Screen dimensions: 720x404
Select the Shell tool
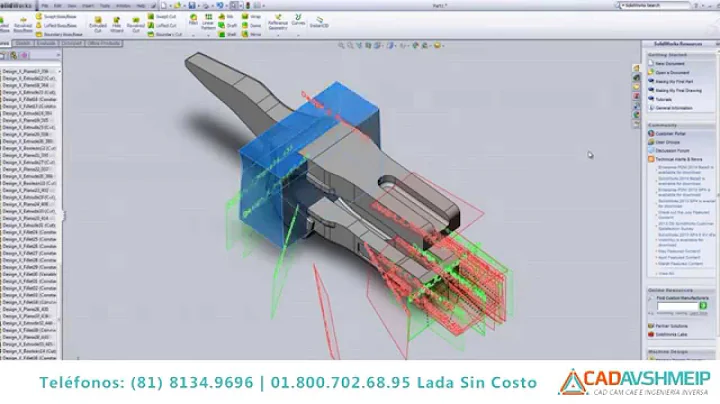227,34
